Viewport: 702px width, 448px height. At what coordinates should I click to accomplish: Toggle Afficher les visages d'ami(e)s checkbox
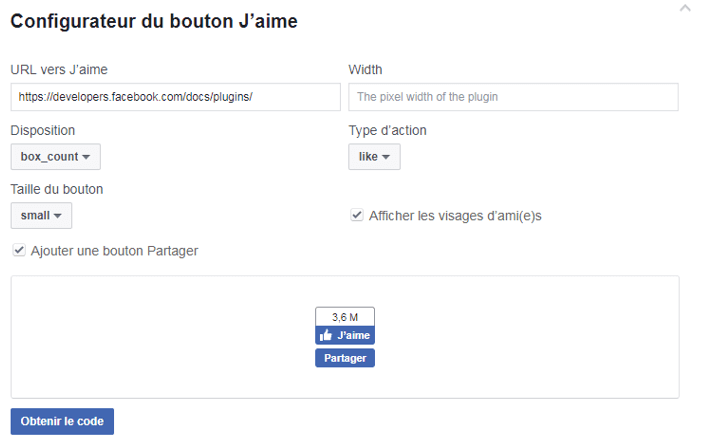pos(357,215)
